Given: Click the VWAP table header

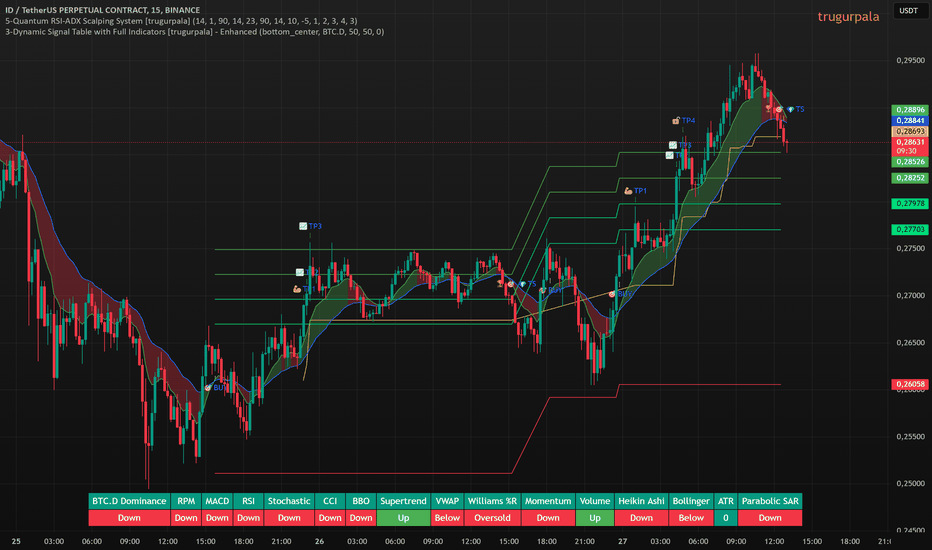Looking at the screenshot, I should click(447, 501).
